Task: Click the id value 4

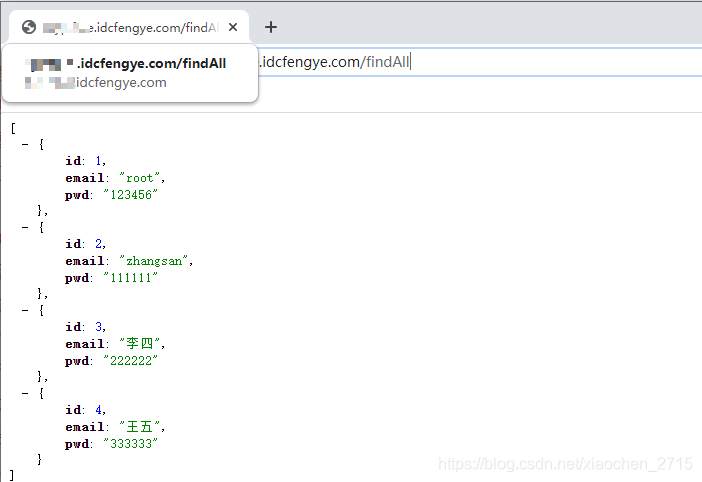Action: (x=98, y=410)
